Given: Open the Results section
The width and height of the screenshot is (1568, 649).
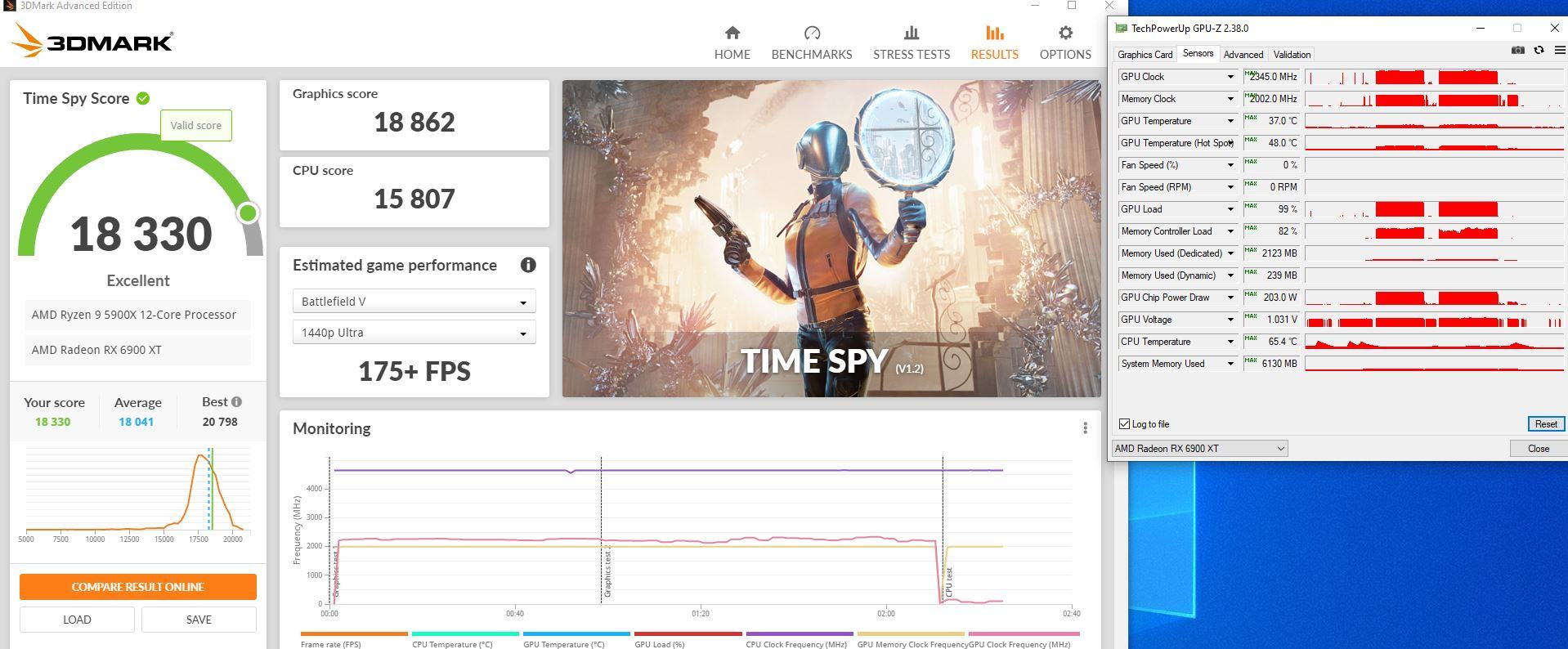Looking at the screenshot, I should coord(994,43).
